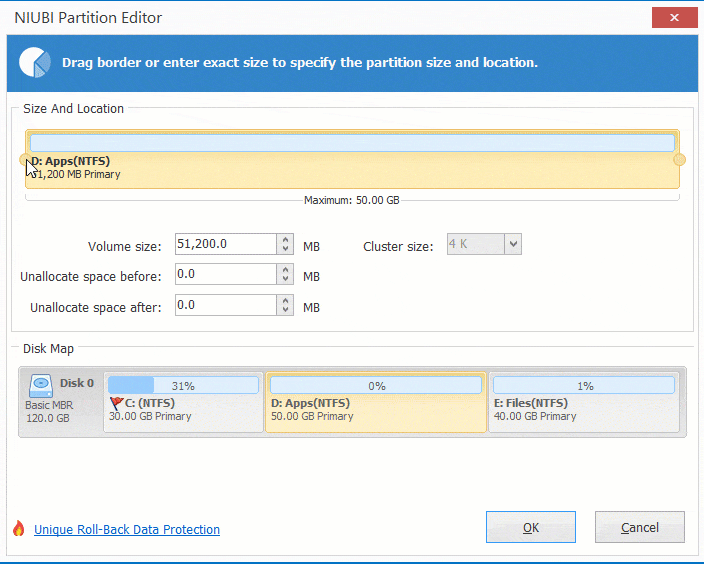Grab the left border handle of D: Apps
Image resolution: width=704 pixels, height=564 pixels.
coord(25,159)
